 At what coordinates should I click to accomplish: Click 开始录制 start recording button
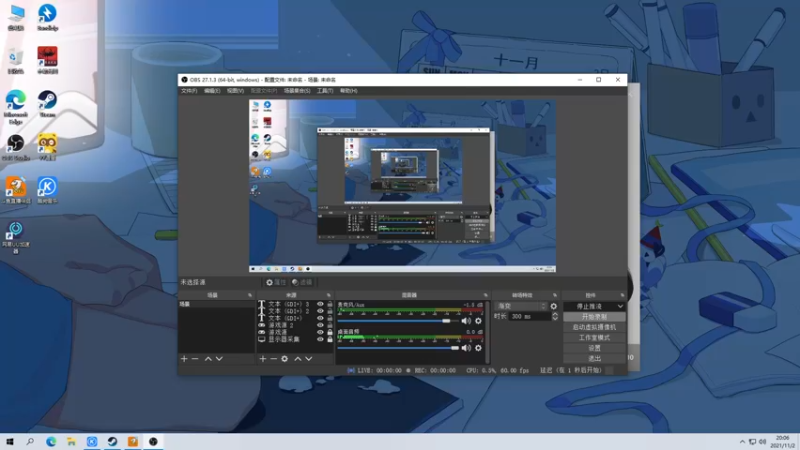594,317
